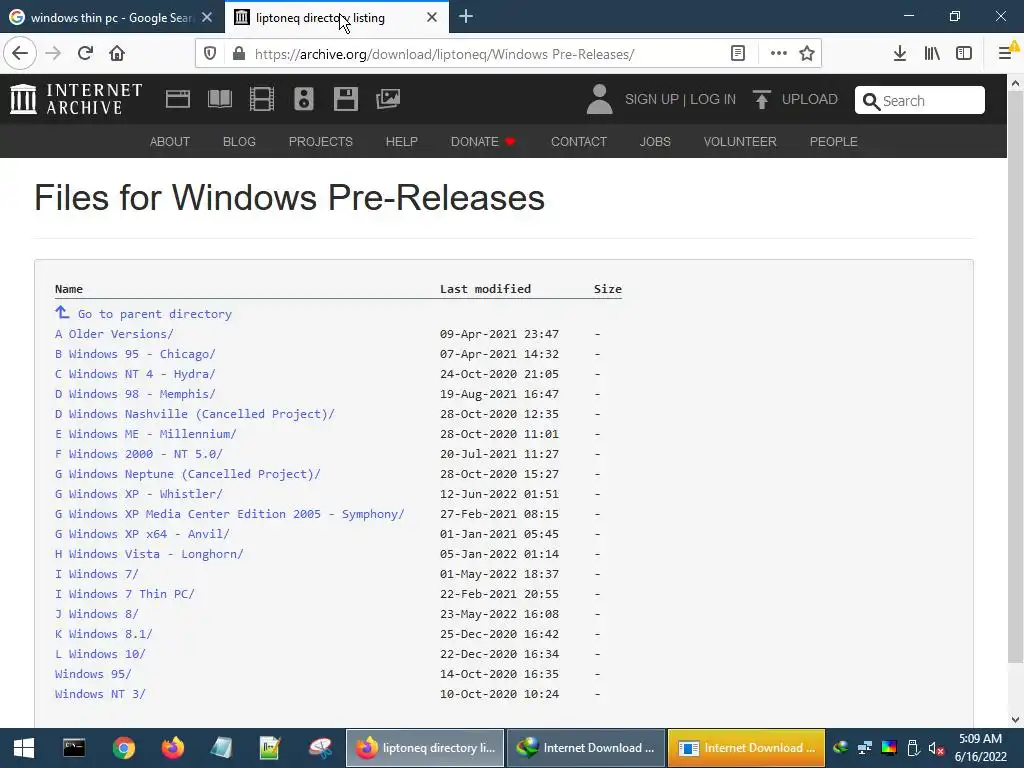Viewport: 1024px width, 768px height.
Task: Open BLOG in the Archive nav
Action: (239, 142)
